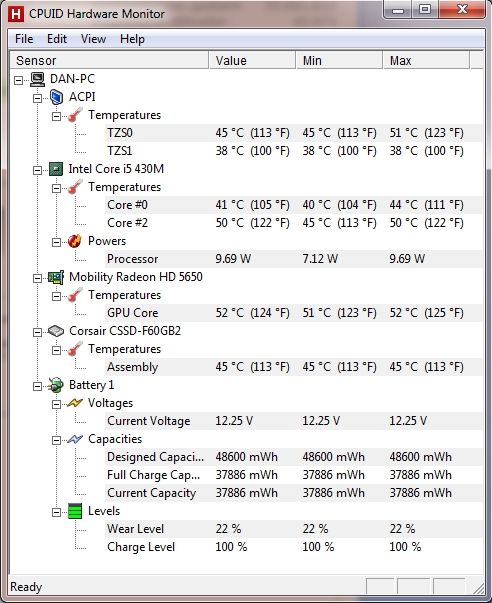Image resolution: width=492 pixels, height=603 pixels.
Task: Click TZS0 max value 51 °C (123 °F)
Action: click(427, 133)
